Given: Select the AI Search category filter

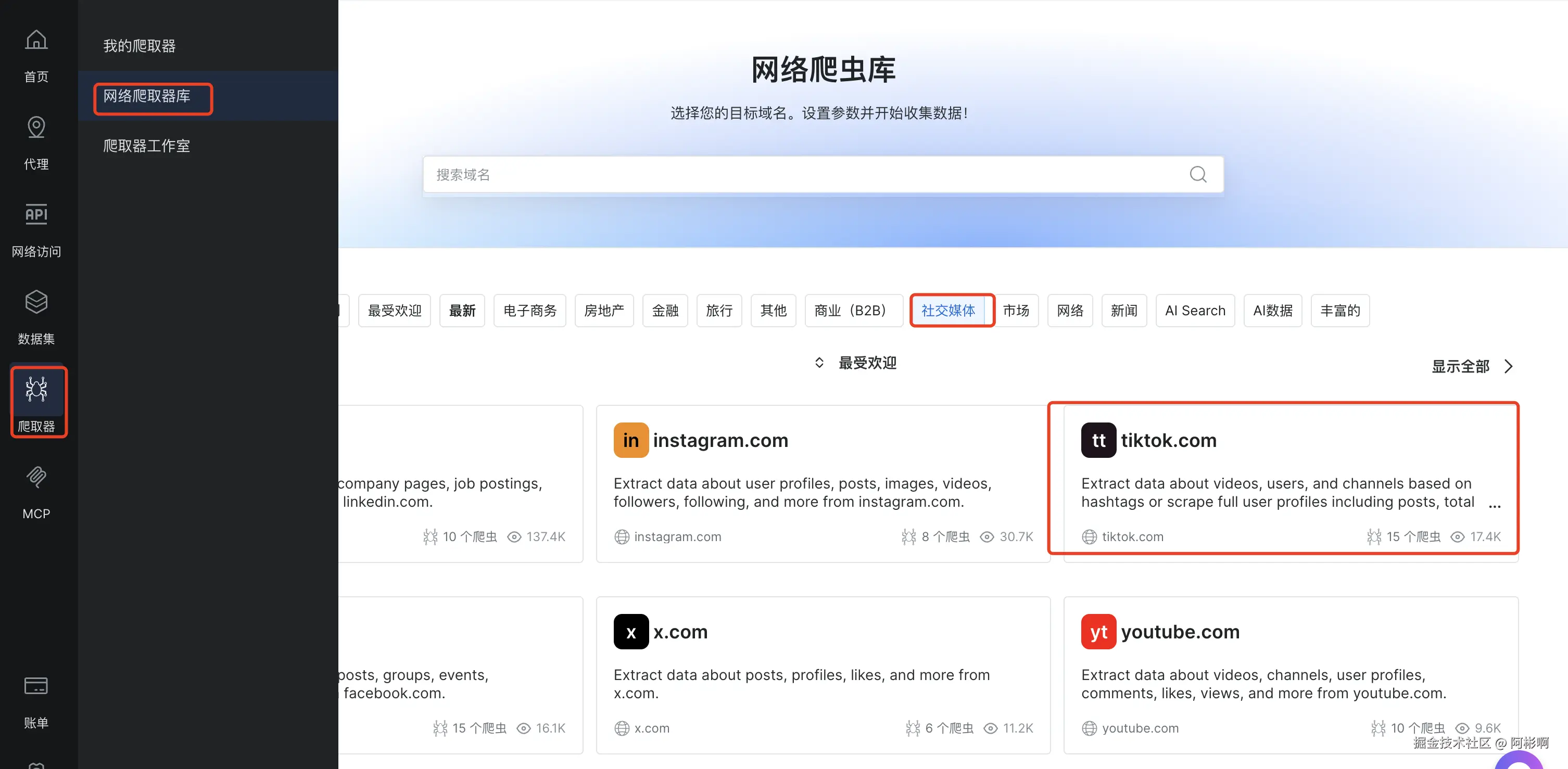Looking at the screenshot, I should pyautogui.click(x=1194, y=310).
